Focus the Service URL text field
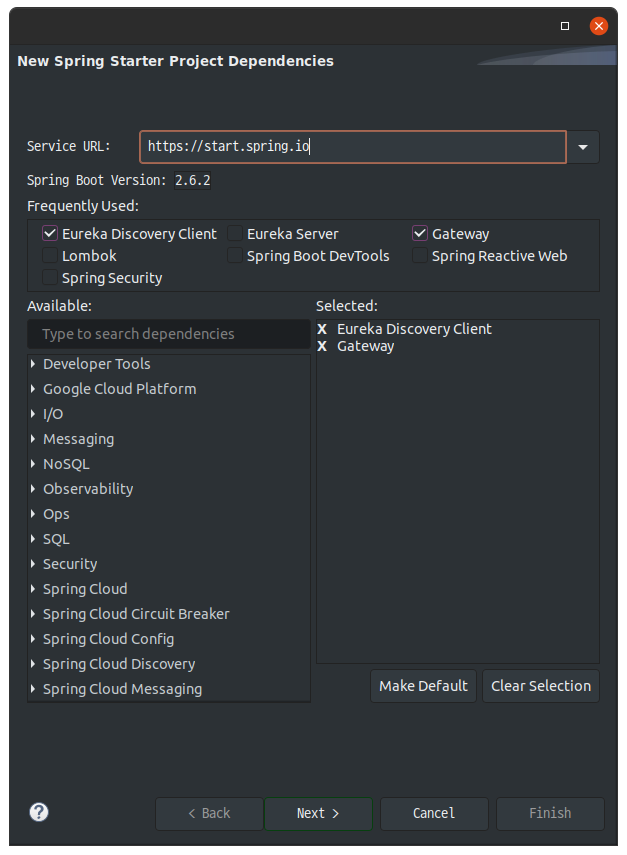The image size is (627, 855). point(353,147)
